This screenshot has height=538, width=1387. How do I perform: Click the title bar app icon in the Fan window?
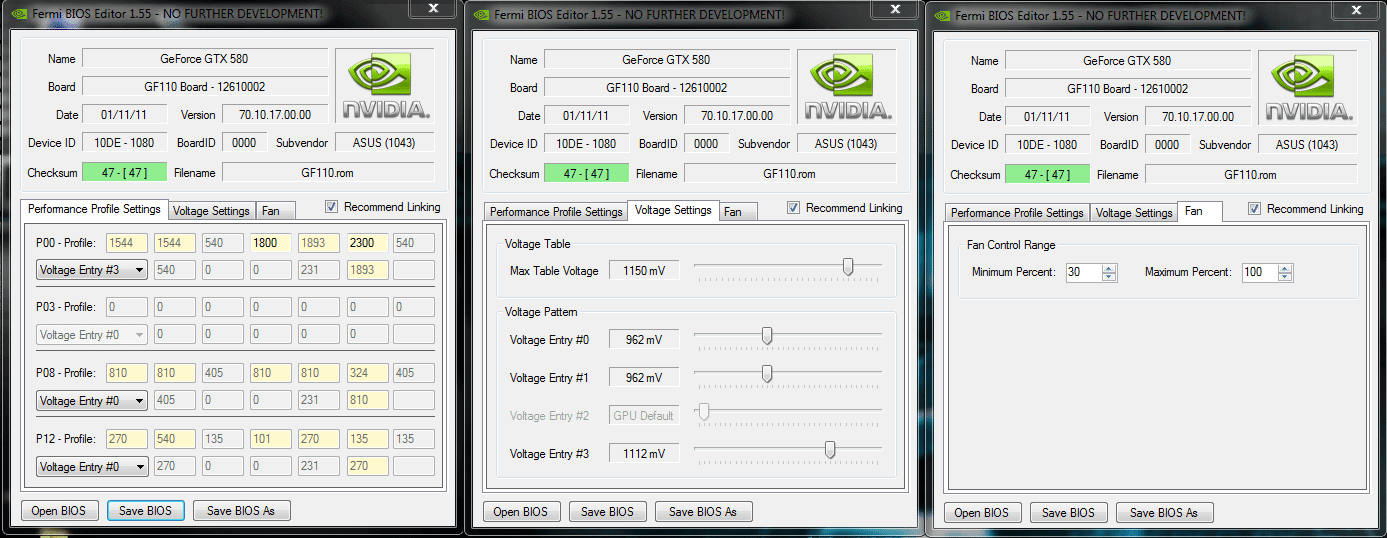[940, 15]
